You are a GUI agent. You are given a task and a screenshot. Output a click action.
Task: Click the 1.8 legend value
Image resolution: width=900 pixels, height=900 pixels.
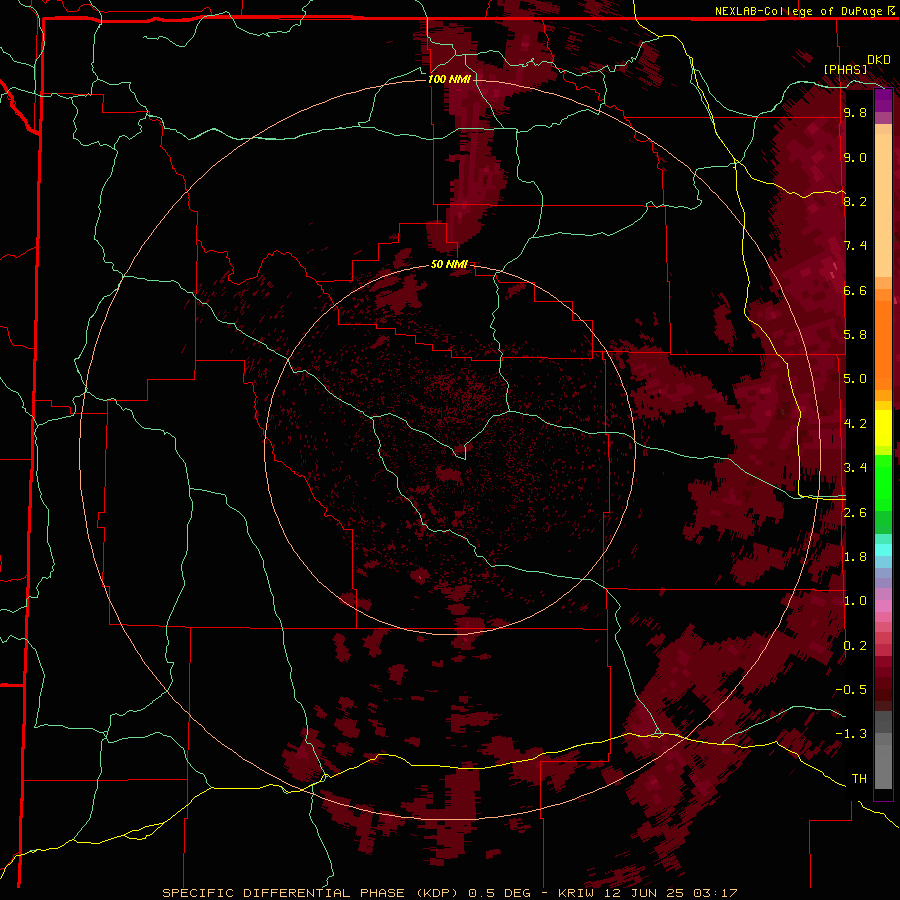tap(855, 557)
